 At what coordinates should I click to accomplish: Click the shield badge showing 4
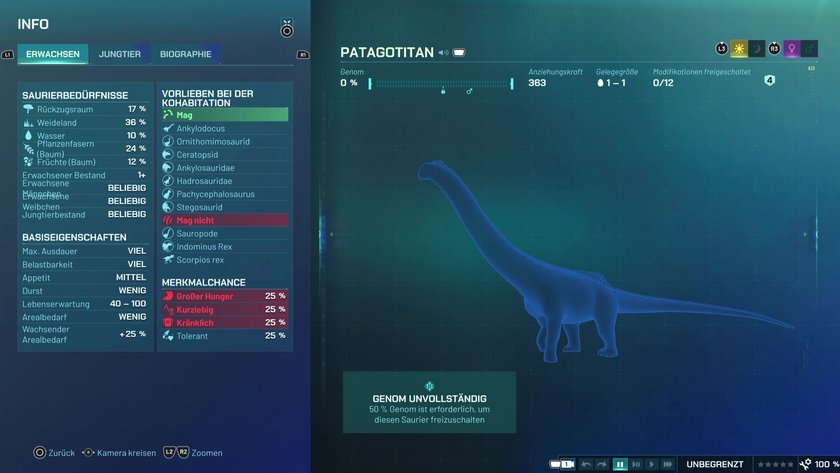pos(769,81)
